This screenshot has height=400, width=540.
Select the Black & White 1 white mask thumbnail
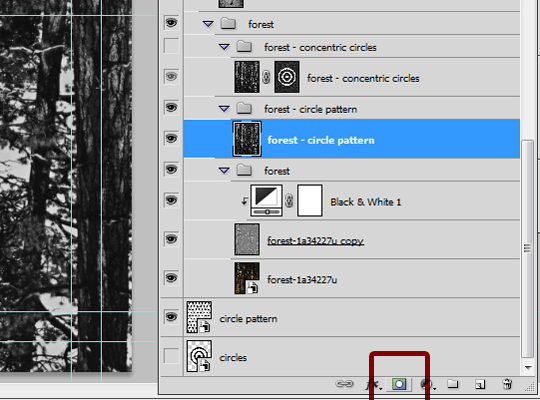pyautogui.click(x=310, y=201)
